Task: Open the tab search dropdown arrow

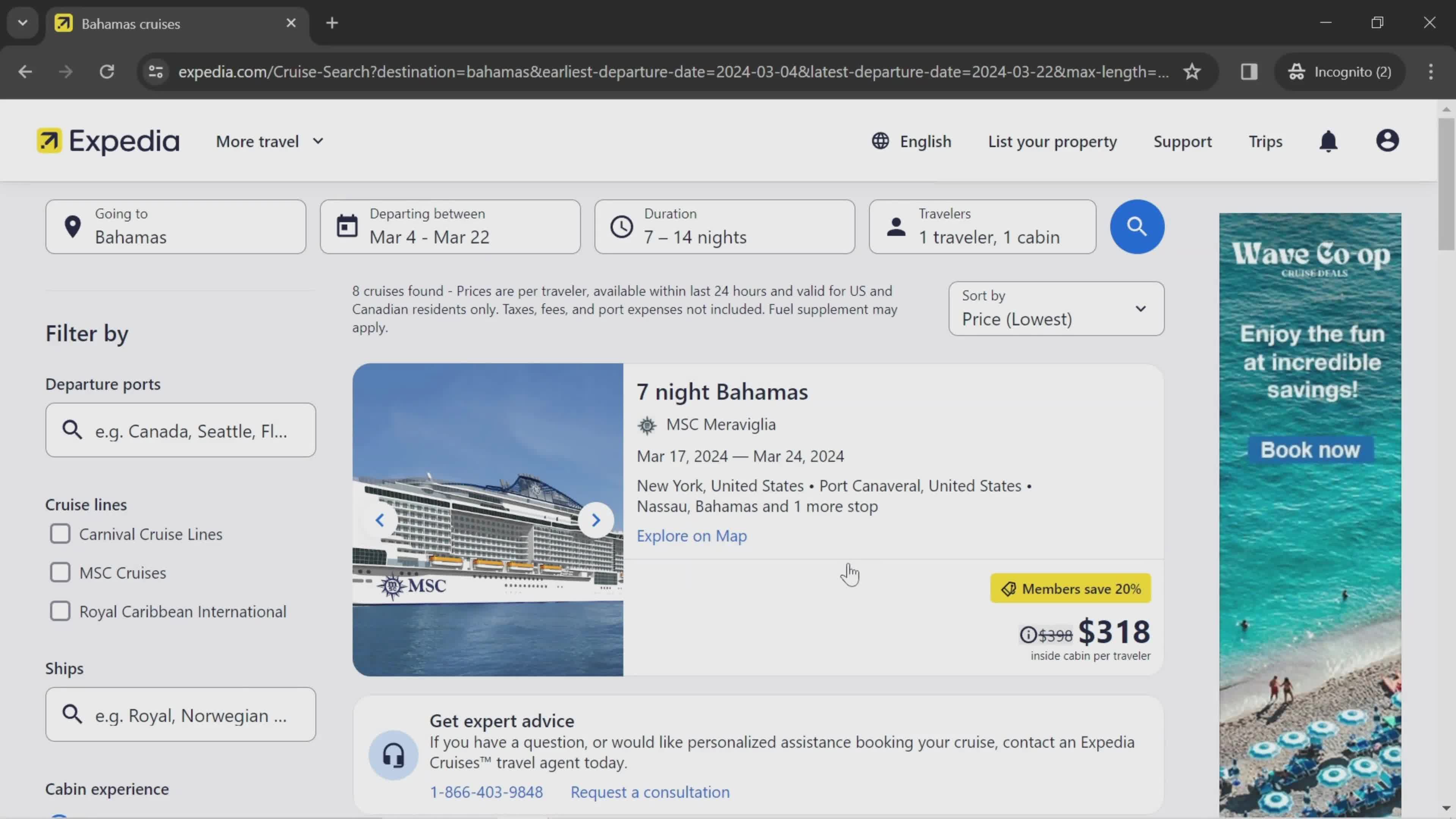Action: pyautogui.click(x=23, y=23)
